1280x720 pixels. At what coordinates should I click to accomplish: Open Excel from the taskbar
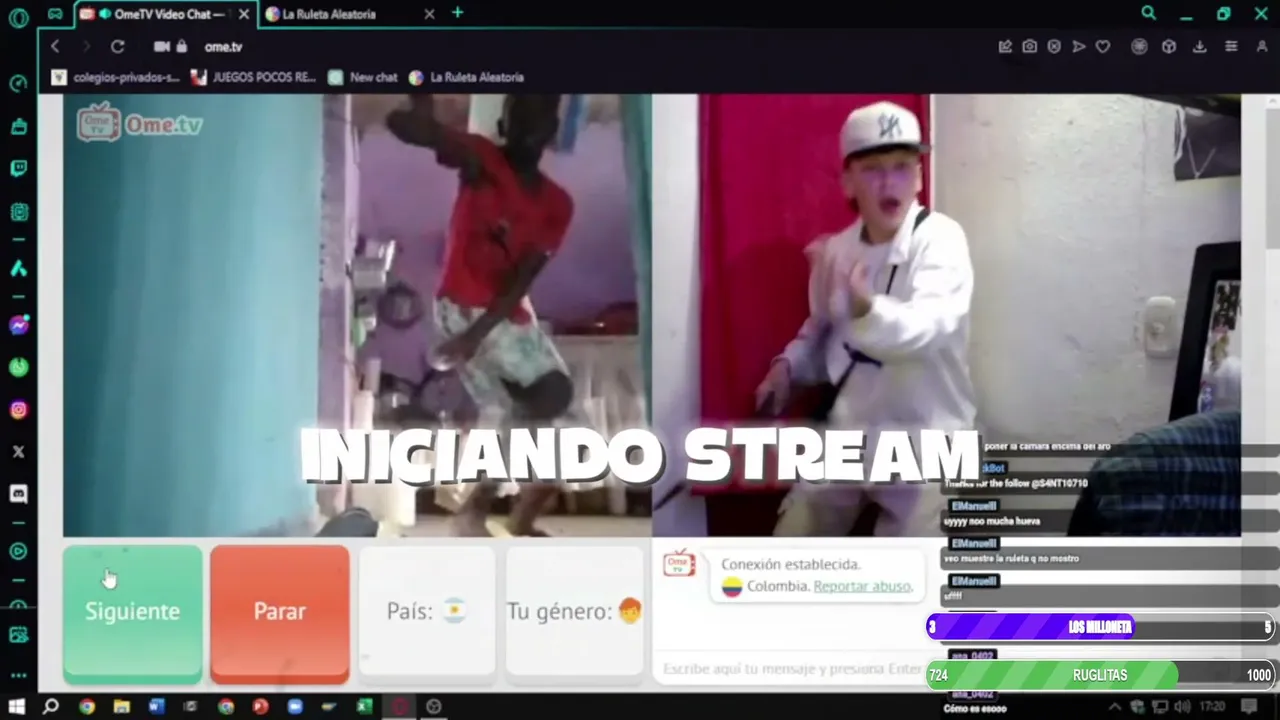(364, 707)
